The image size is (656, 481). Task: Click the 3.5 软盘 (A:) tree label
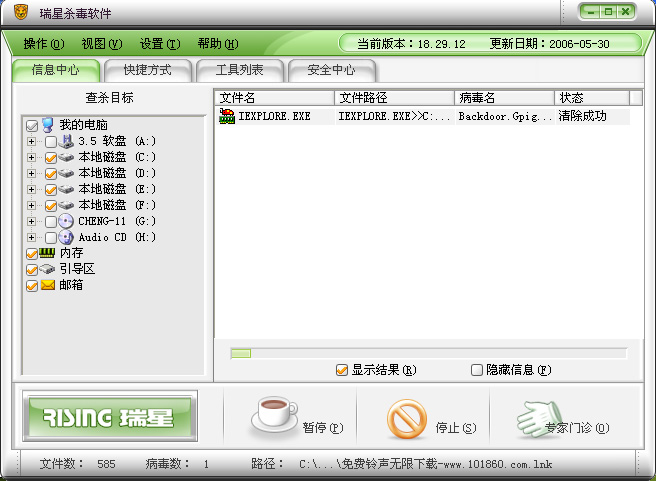click(117, 141)
